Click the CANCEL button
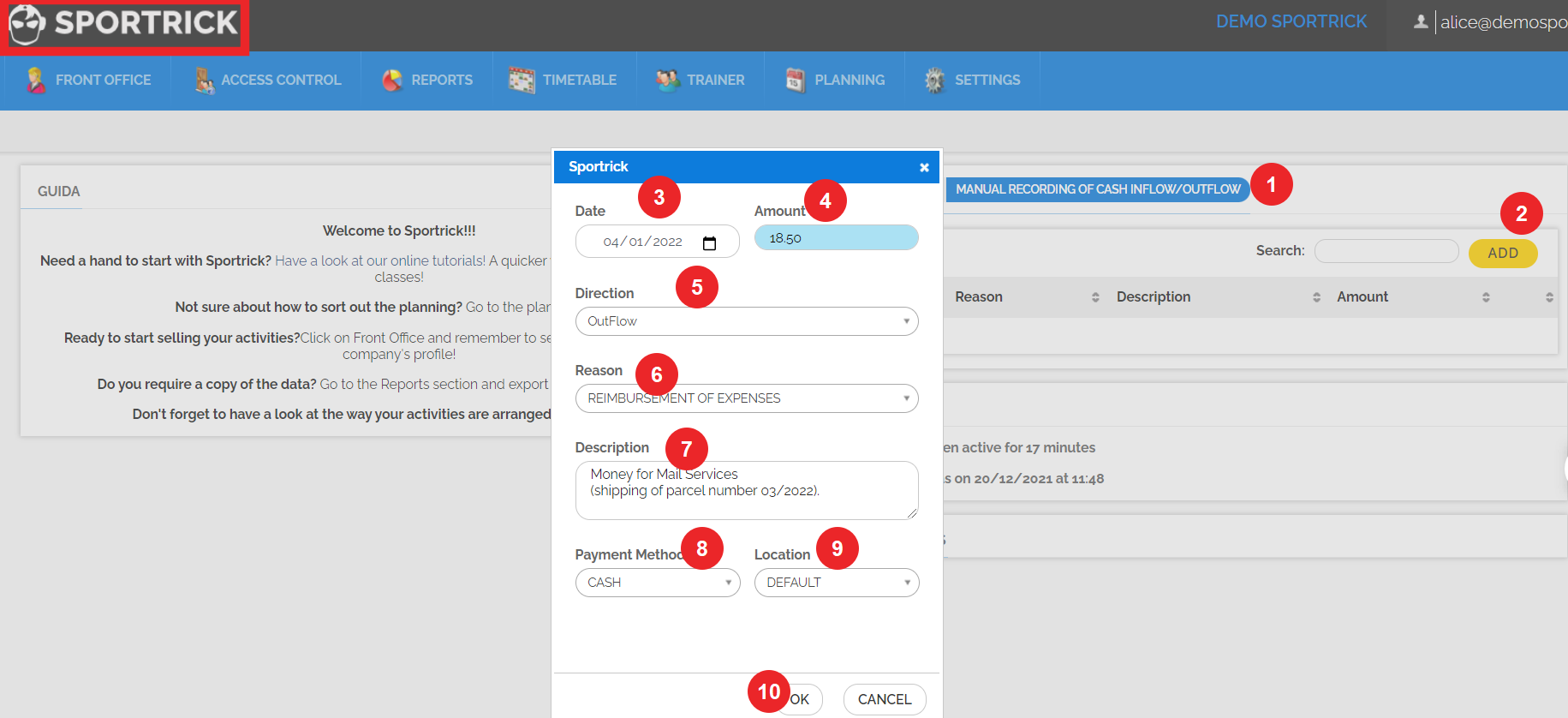Screen dimensions: 1568x718 885,699
